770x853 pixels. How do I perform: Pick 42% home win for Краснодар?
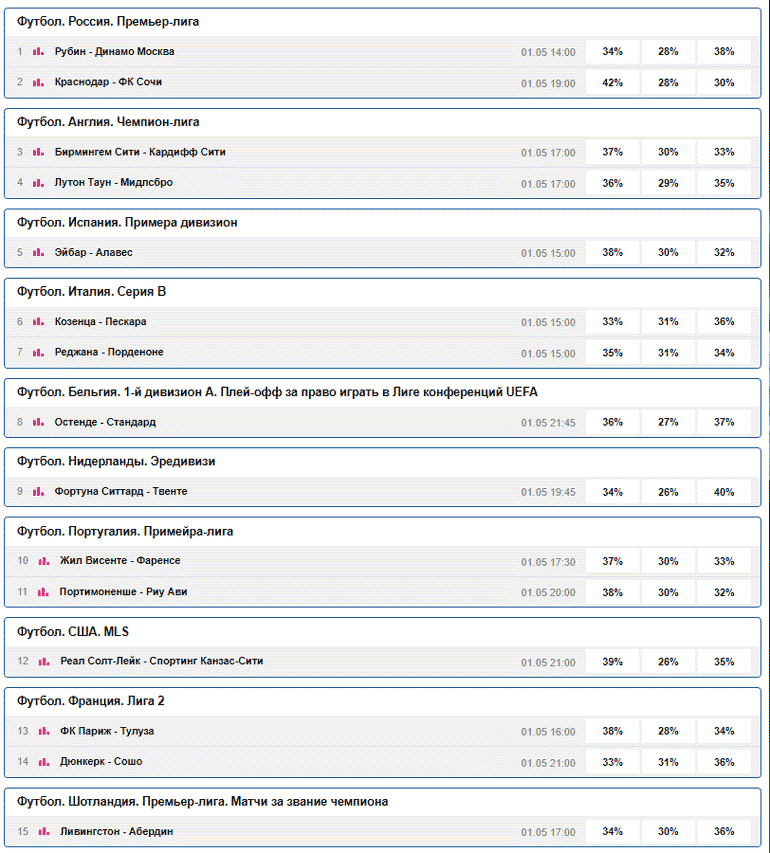coord(613,83)
